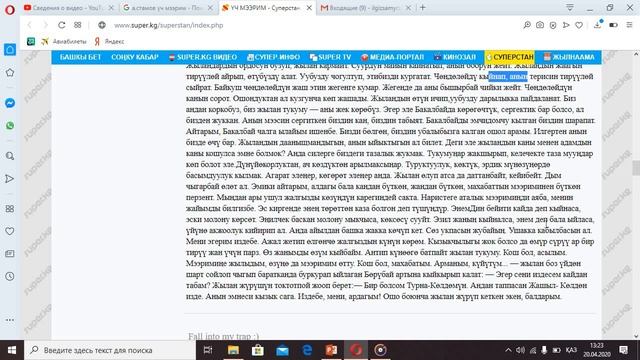
Task: Open СОҢКУ КАБАР menu item
Action: coord(135,57)
